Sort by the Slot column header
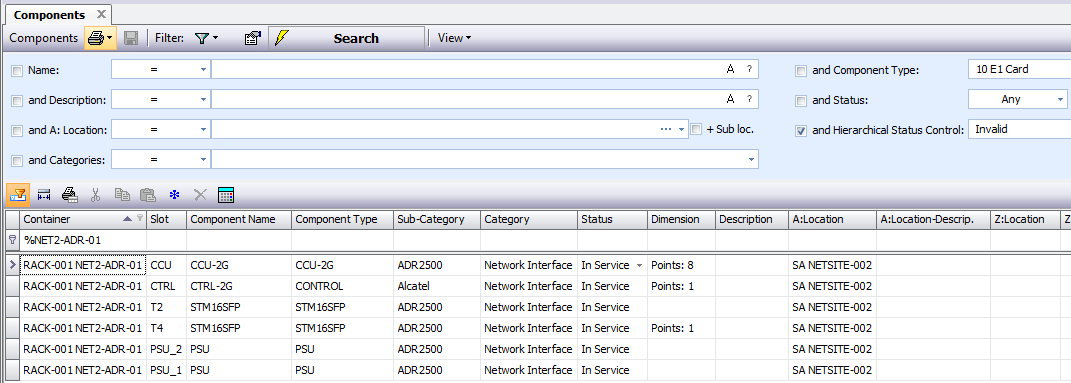This screenshot has height=383, width=1071. click(x=166, y=219)
